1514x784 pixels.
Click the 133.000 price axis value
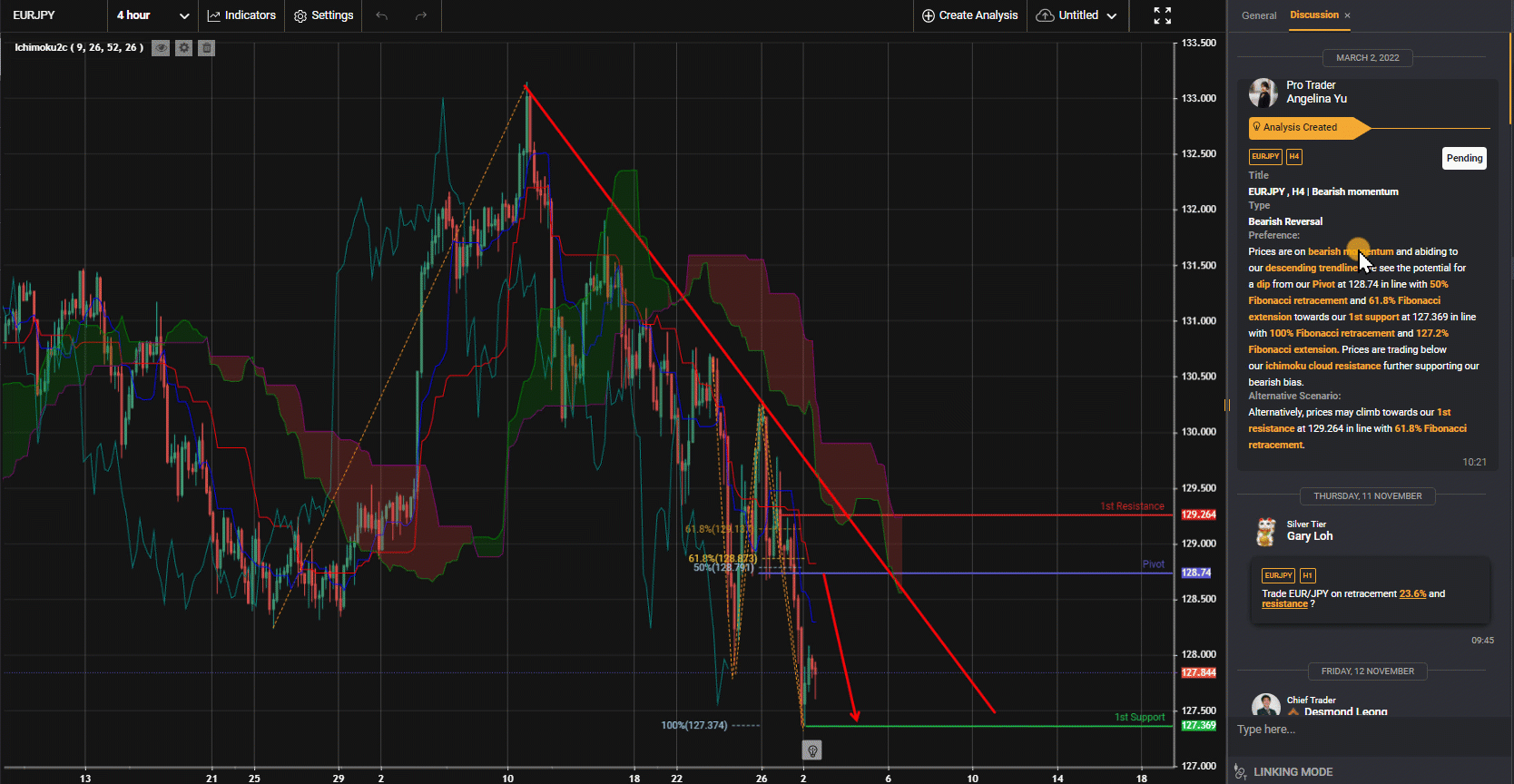coord(1198,98)
